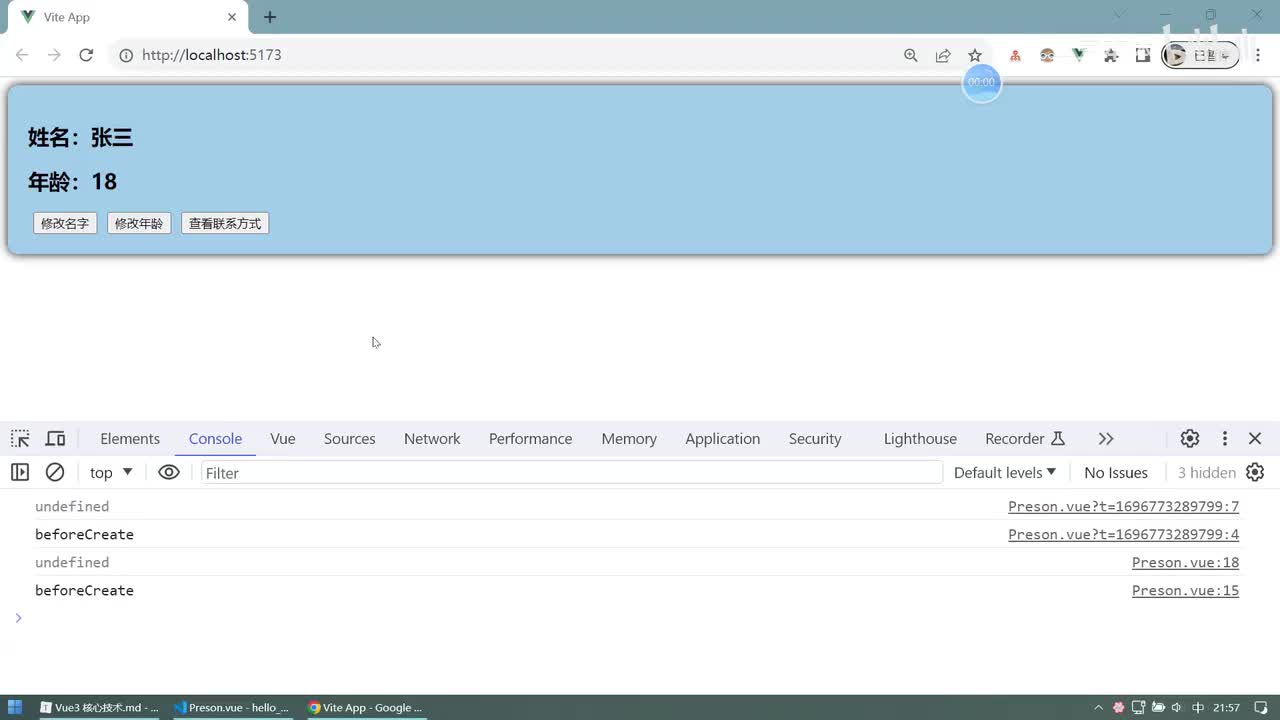Open the Elements panel tab

pos(130,439)
